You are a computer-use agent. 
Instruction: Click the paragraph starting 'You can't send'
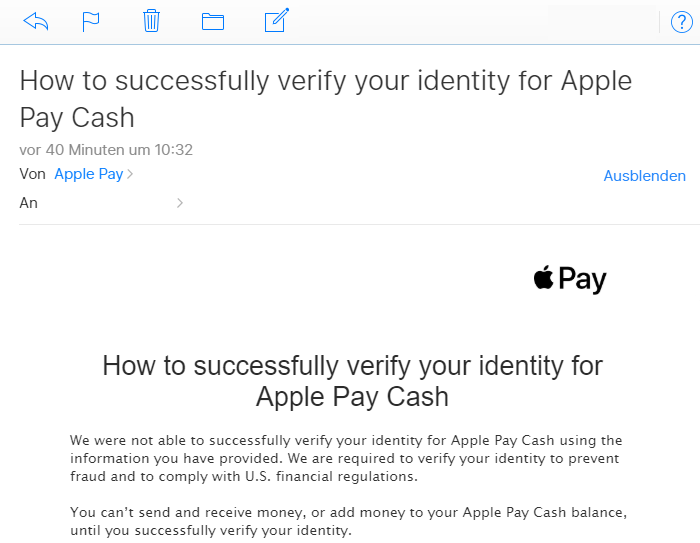coord(348,521)
